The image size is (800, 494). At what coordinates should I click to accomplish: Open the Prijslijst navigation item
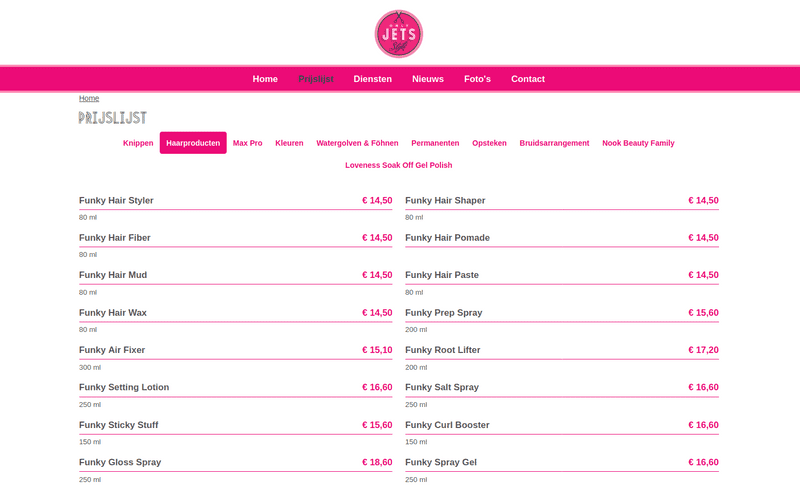[x=316, y=79]
